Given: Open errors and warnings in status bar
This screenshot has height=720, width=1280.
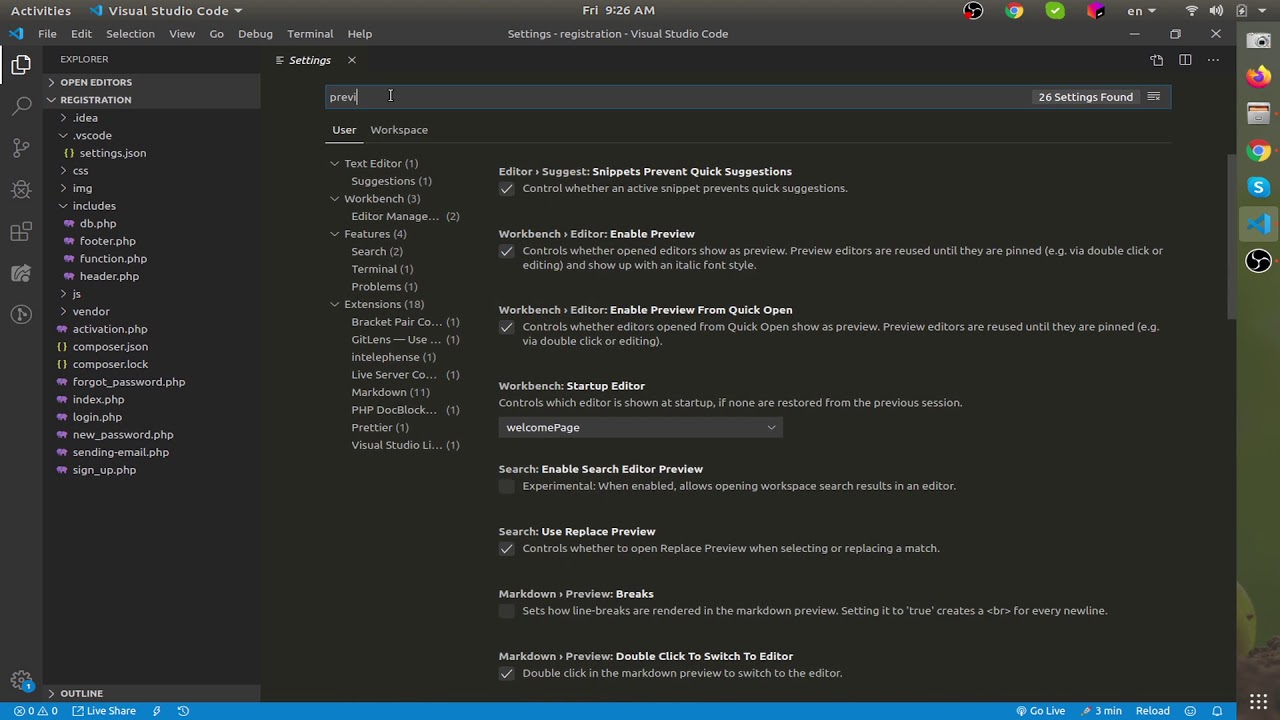Looking at the screenshot, I should tap(35, 711).
